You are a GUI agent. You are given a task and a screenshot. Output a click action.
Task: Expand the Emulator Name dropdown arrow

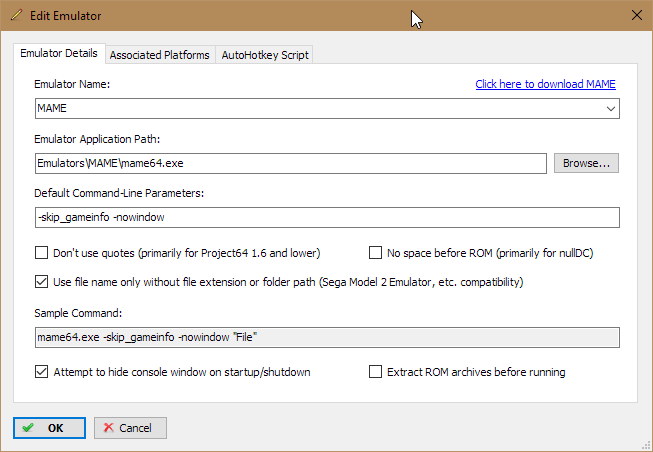click(611, 109)
